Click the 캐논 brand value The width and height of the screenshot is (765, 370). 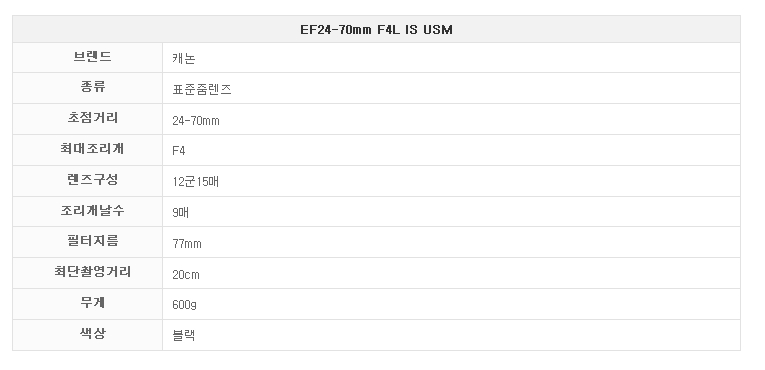tap(183, 59)
